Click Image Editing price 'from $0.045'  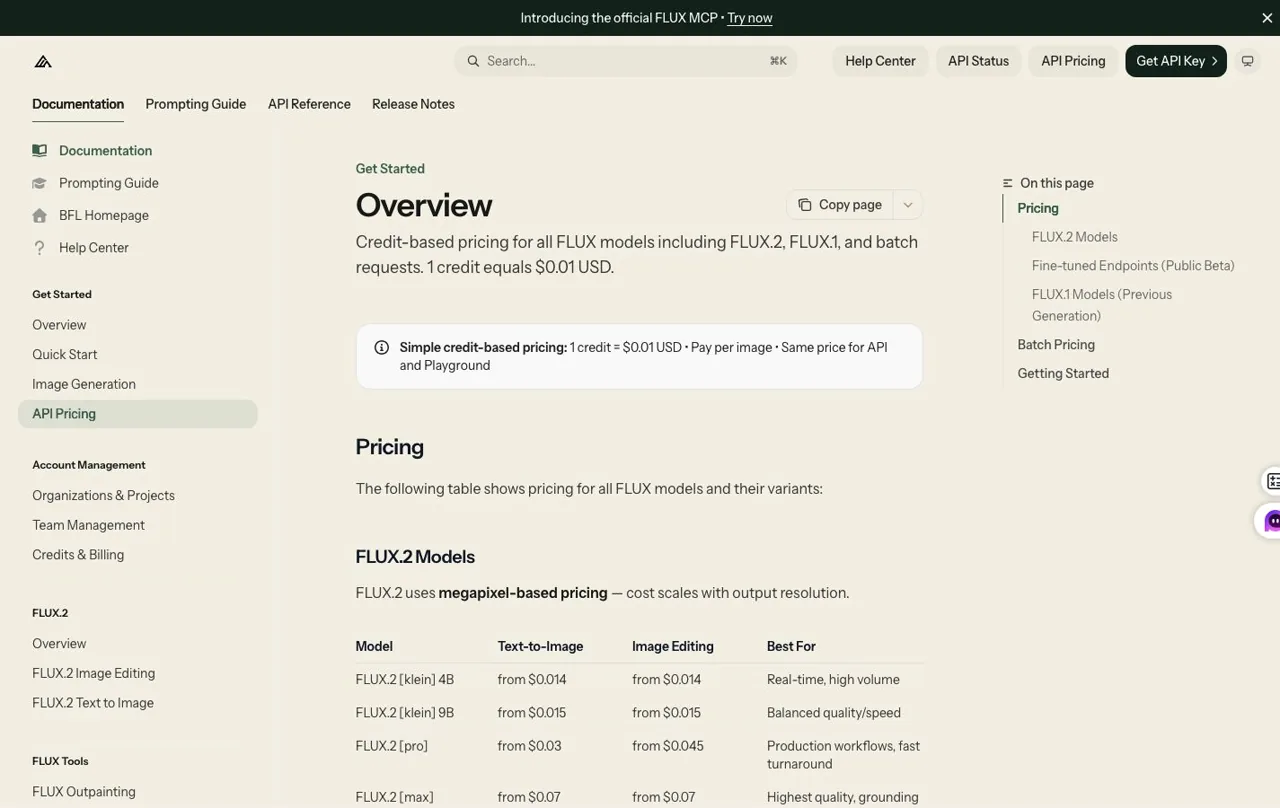668,746
